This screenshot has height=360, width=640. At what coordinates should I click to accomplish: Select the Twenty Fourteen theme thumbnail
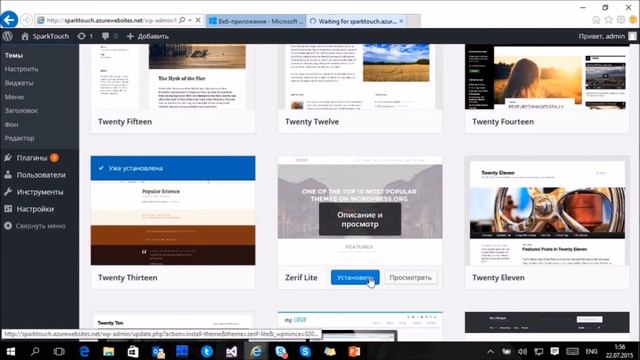[x=547, y=77]
